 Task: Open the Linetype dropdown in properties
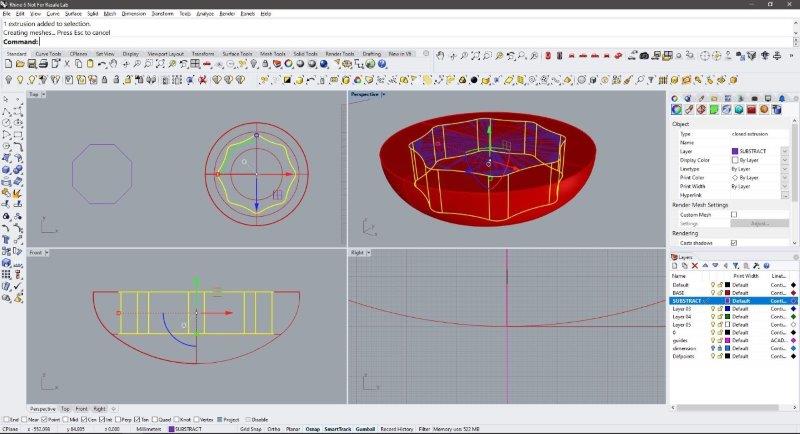(785, 169)
